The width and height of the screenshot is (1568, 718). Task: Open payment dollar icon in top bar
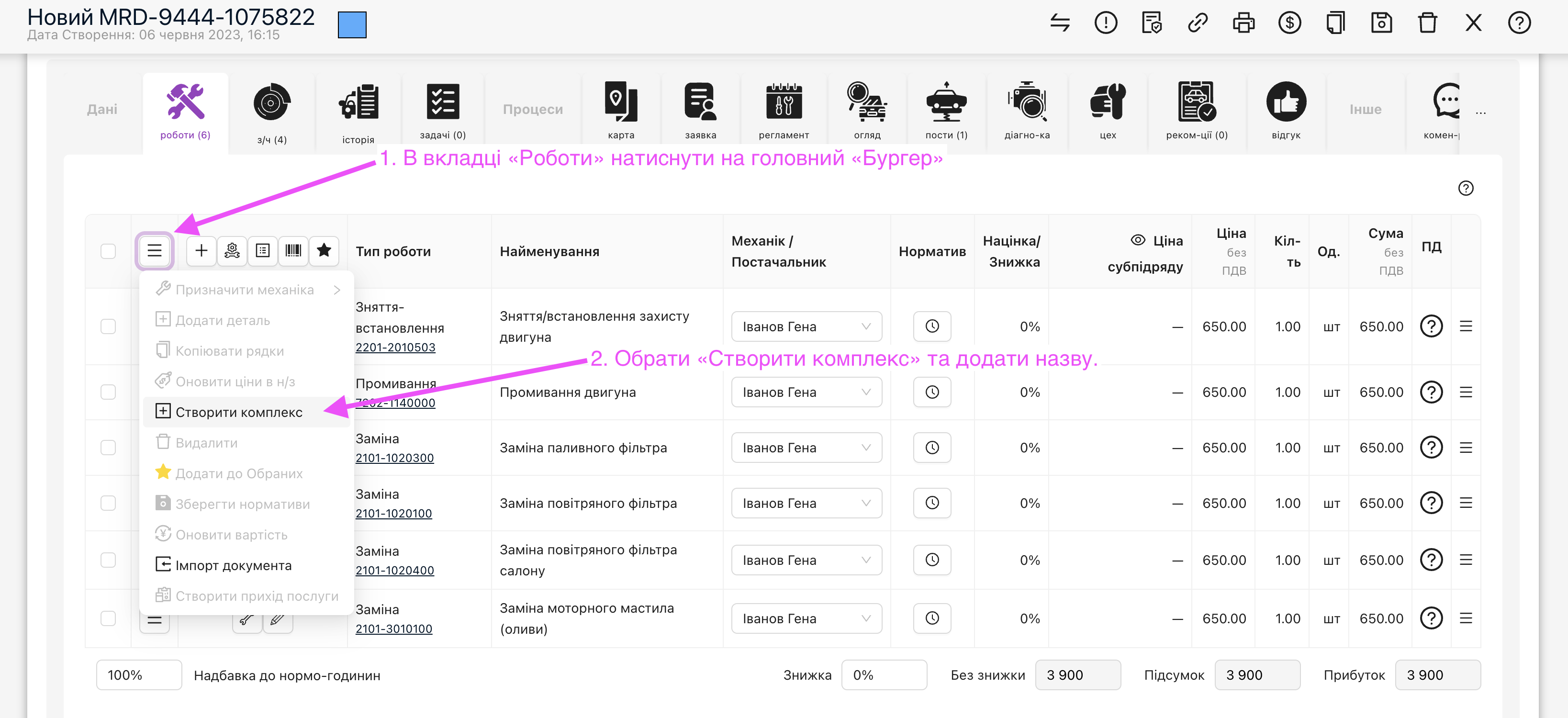click(x=1289, y=23)
